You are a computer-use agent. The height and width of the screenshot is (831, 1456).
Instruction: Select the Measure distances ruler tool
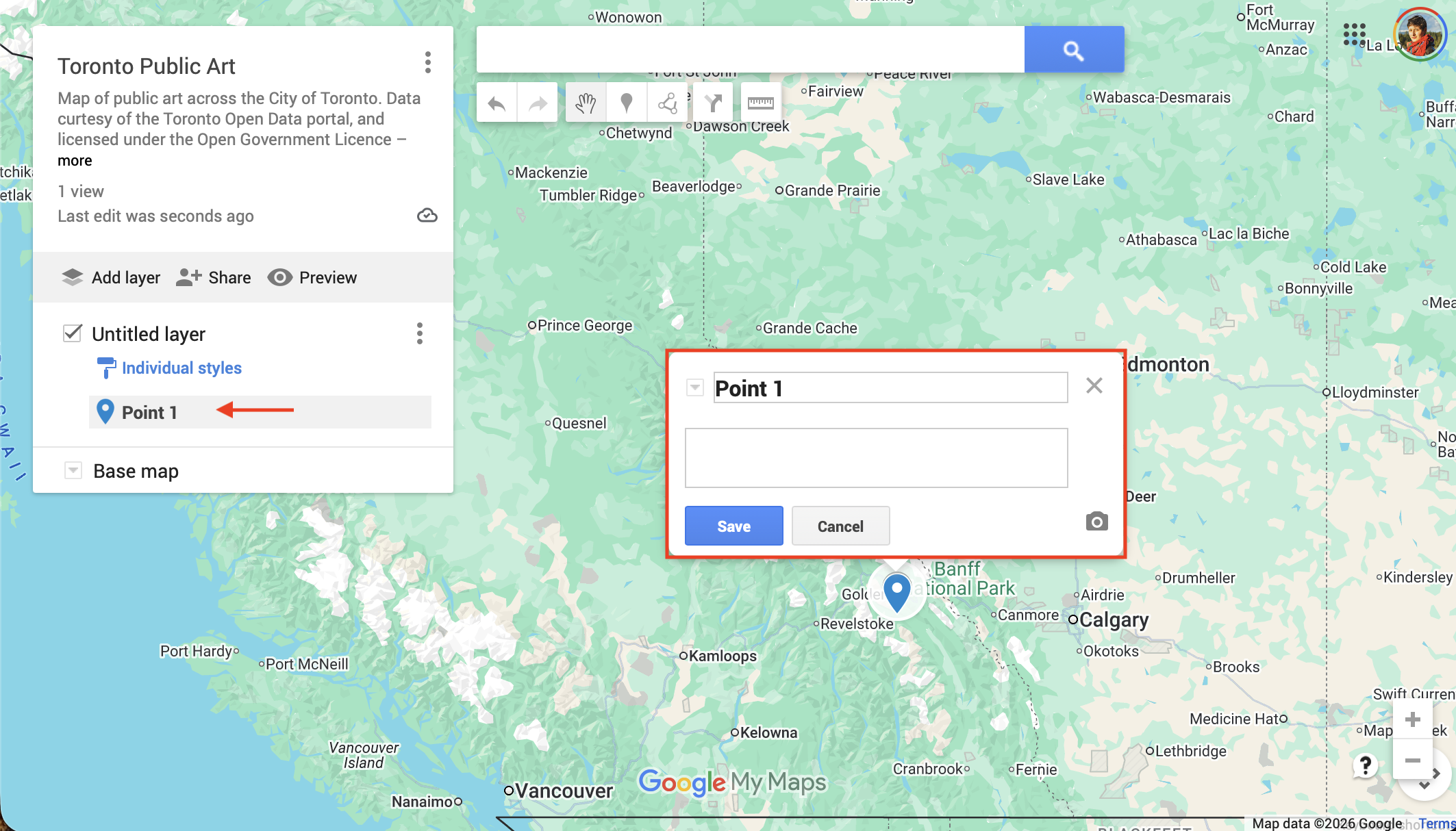point(760,103)
